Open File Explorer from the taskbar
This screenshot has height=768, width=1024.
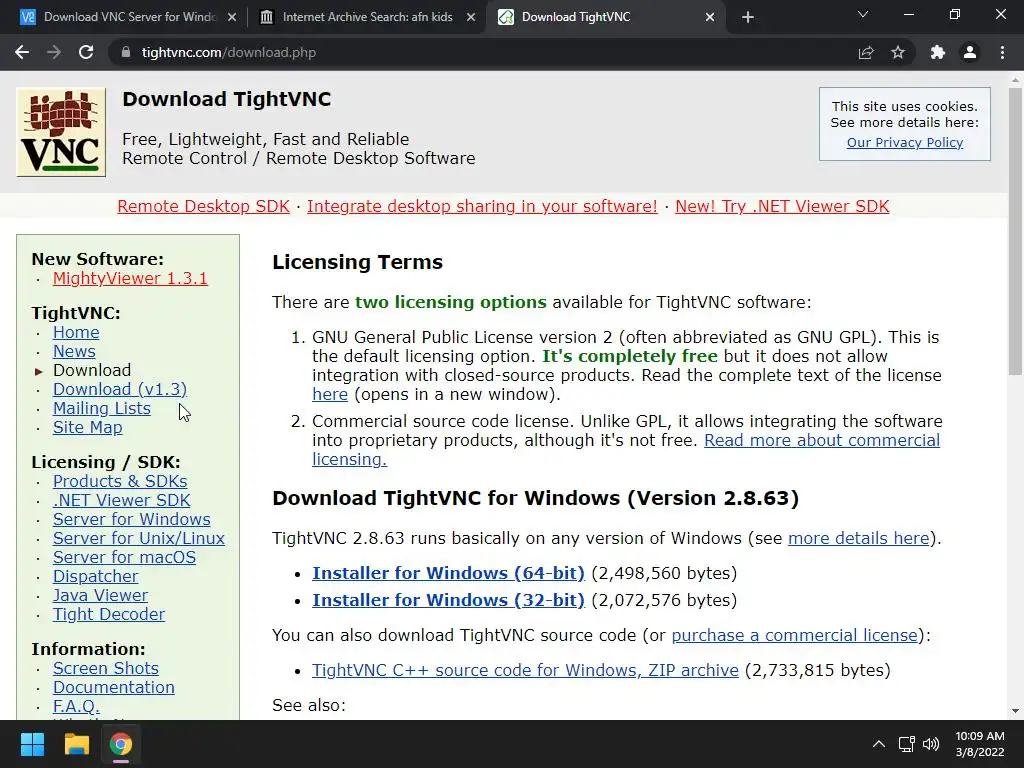point(76,744)
